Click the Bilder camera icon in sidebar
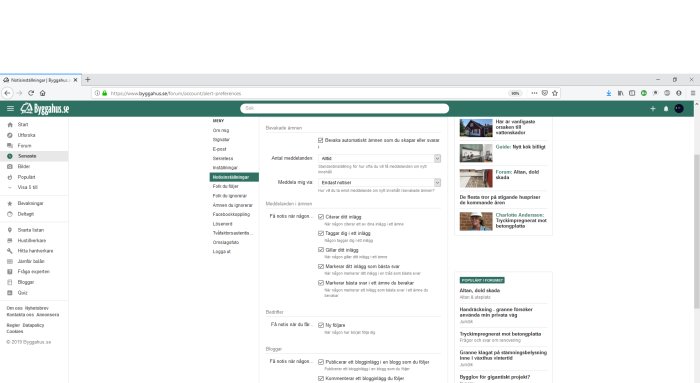 [10, 167]
